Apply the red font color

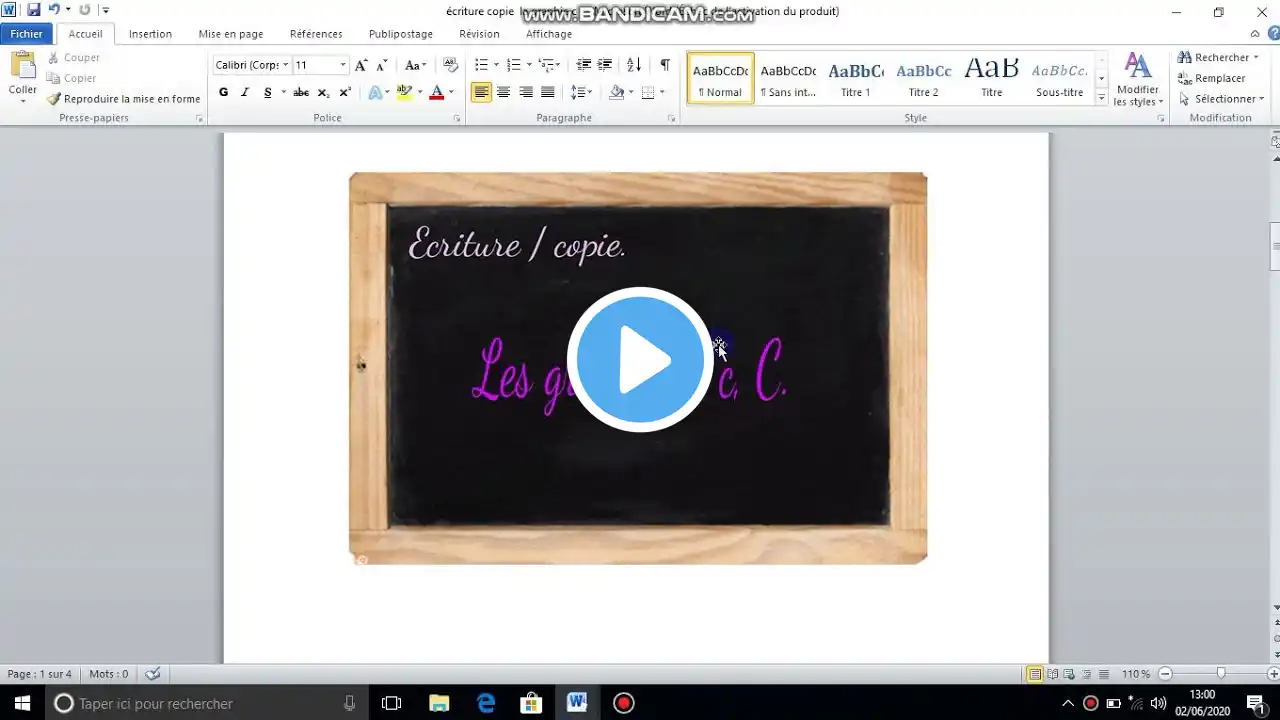(436, 93)
